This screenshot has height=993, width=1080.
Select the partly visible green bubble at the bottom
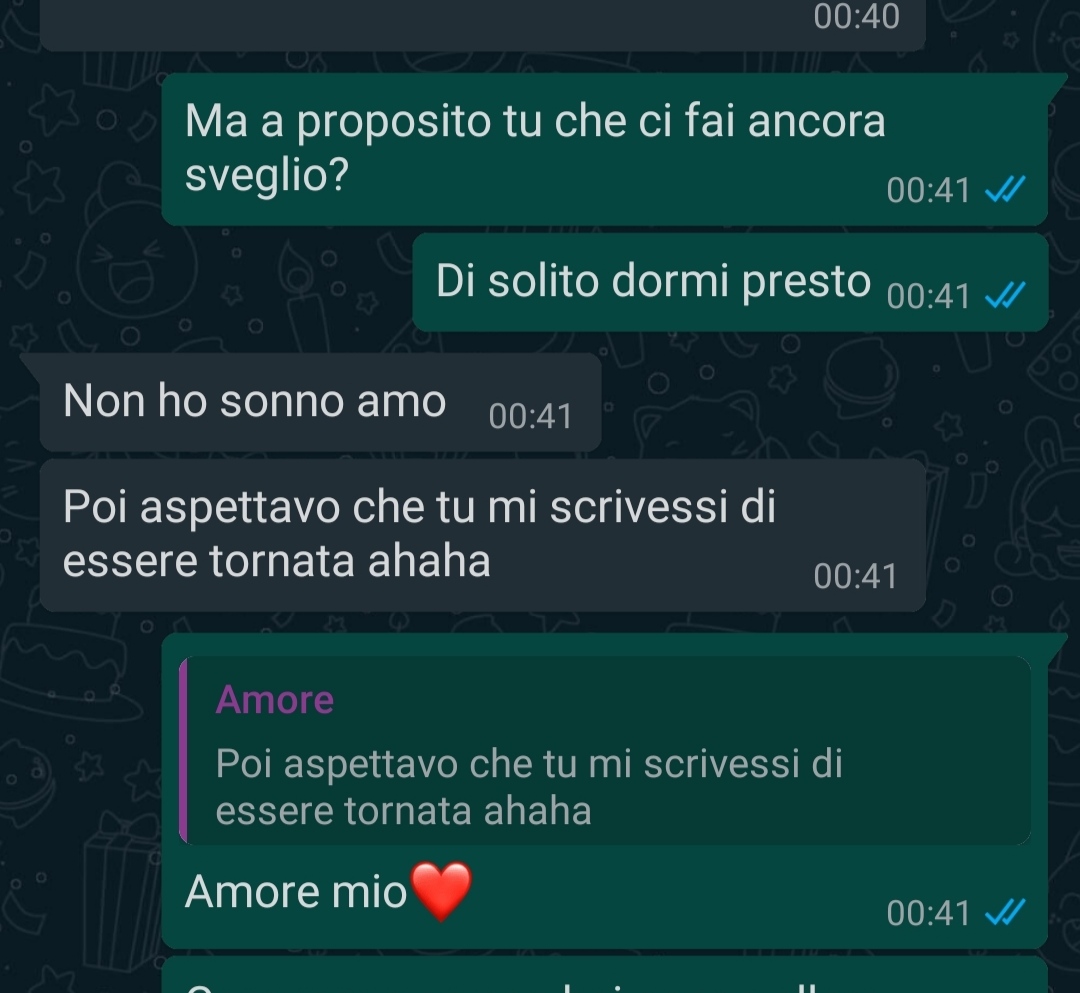605,975
